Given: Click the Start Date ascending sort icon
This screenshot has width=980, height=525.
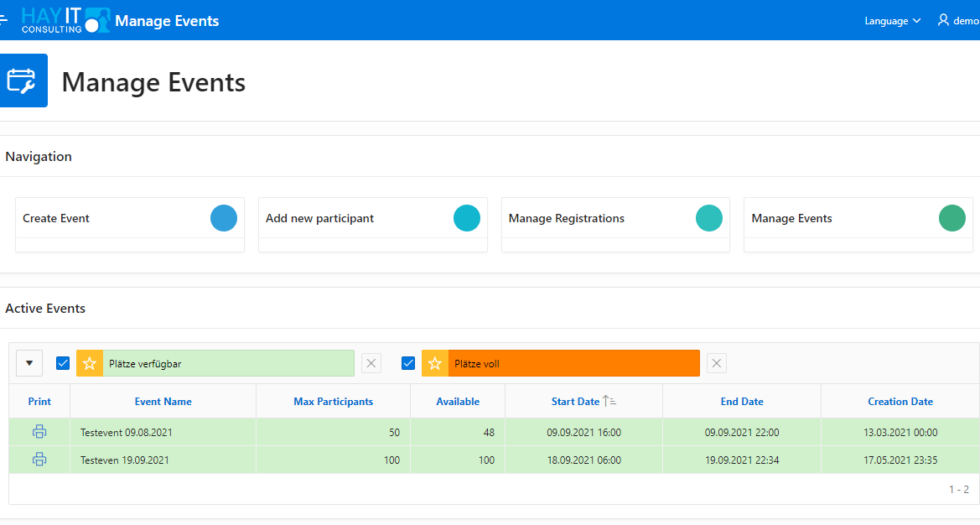Looking at the screenshot, I should coord(609,401).
